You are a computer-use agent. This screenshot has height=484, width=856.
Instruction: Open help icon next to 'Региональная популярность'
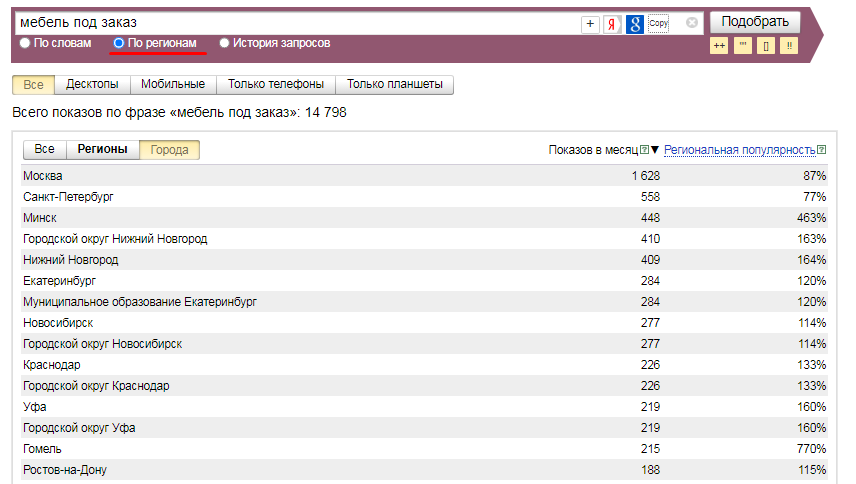tap(821, 150)
